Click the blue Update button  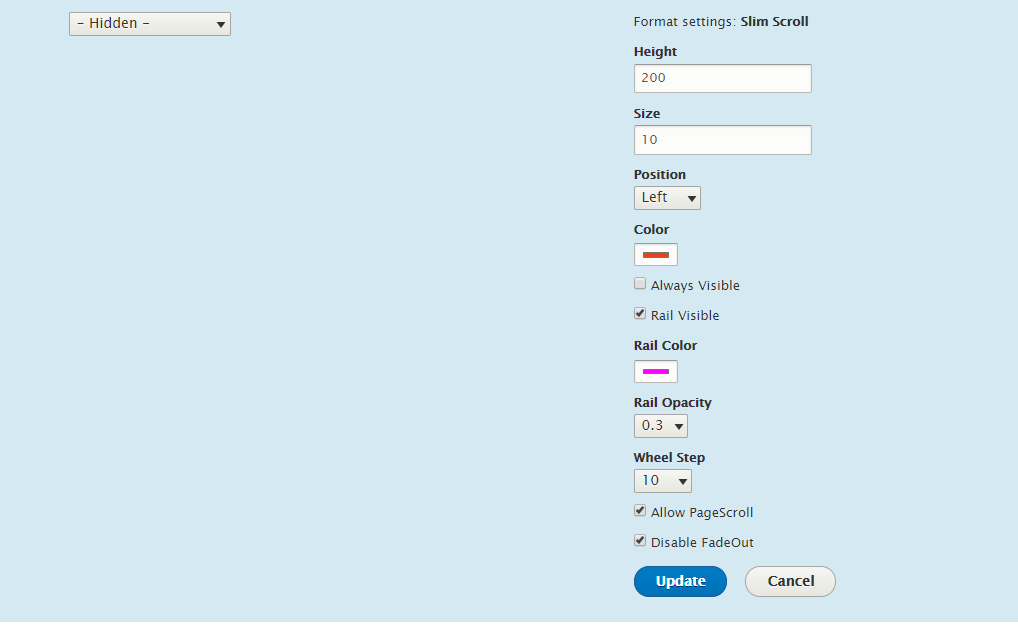coord(680,582)
